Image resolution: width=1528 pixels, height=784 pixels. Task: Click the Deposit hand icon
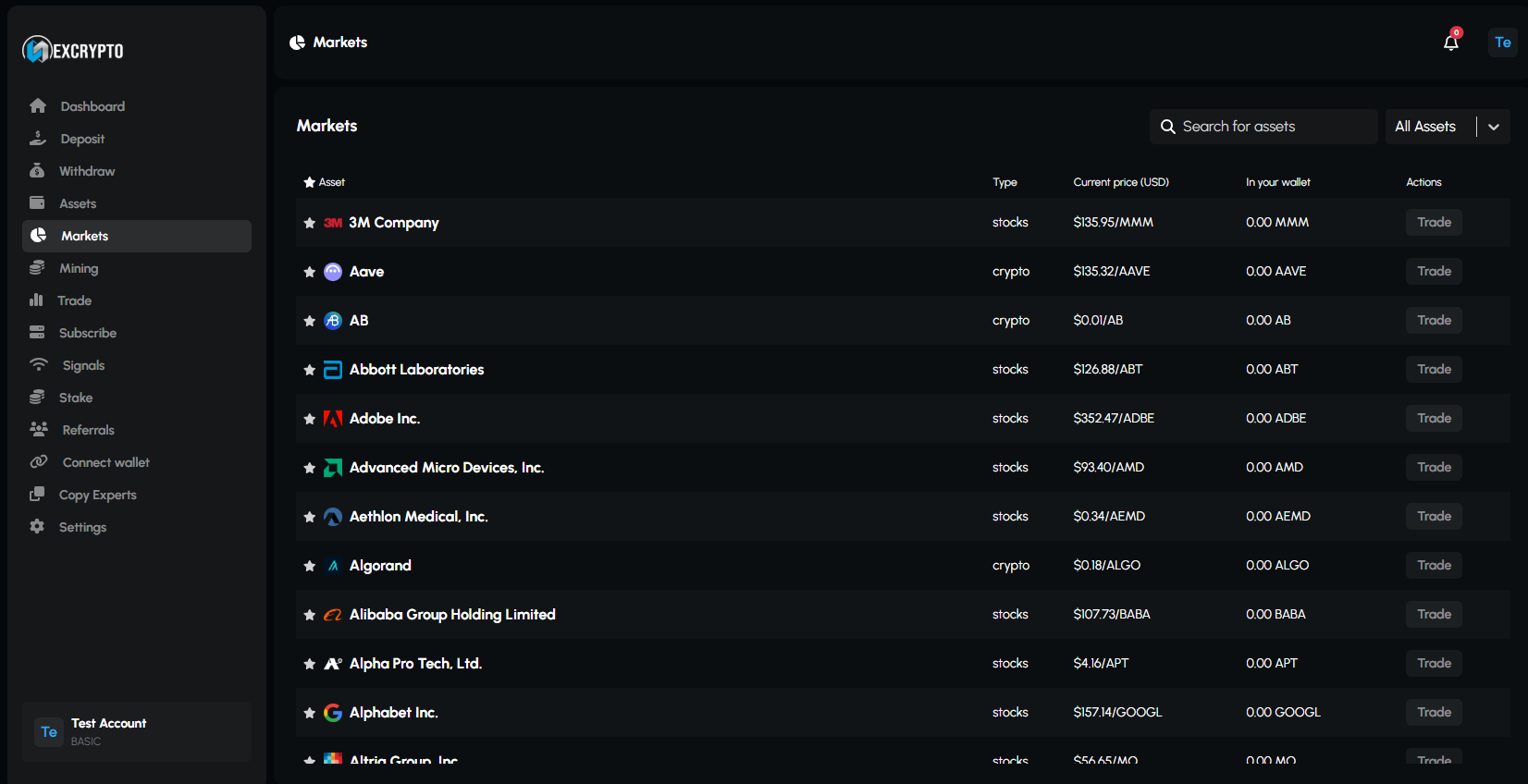[x=38, y=138]
